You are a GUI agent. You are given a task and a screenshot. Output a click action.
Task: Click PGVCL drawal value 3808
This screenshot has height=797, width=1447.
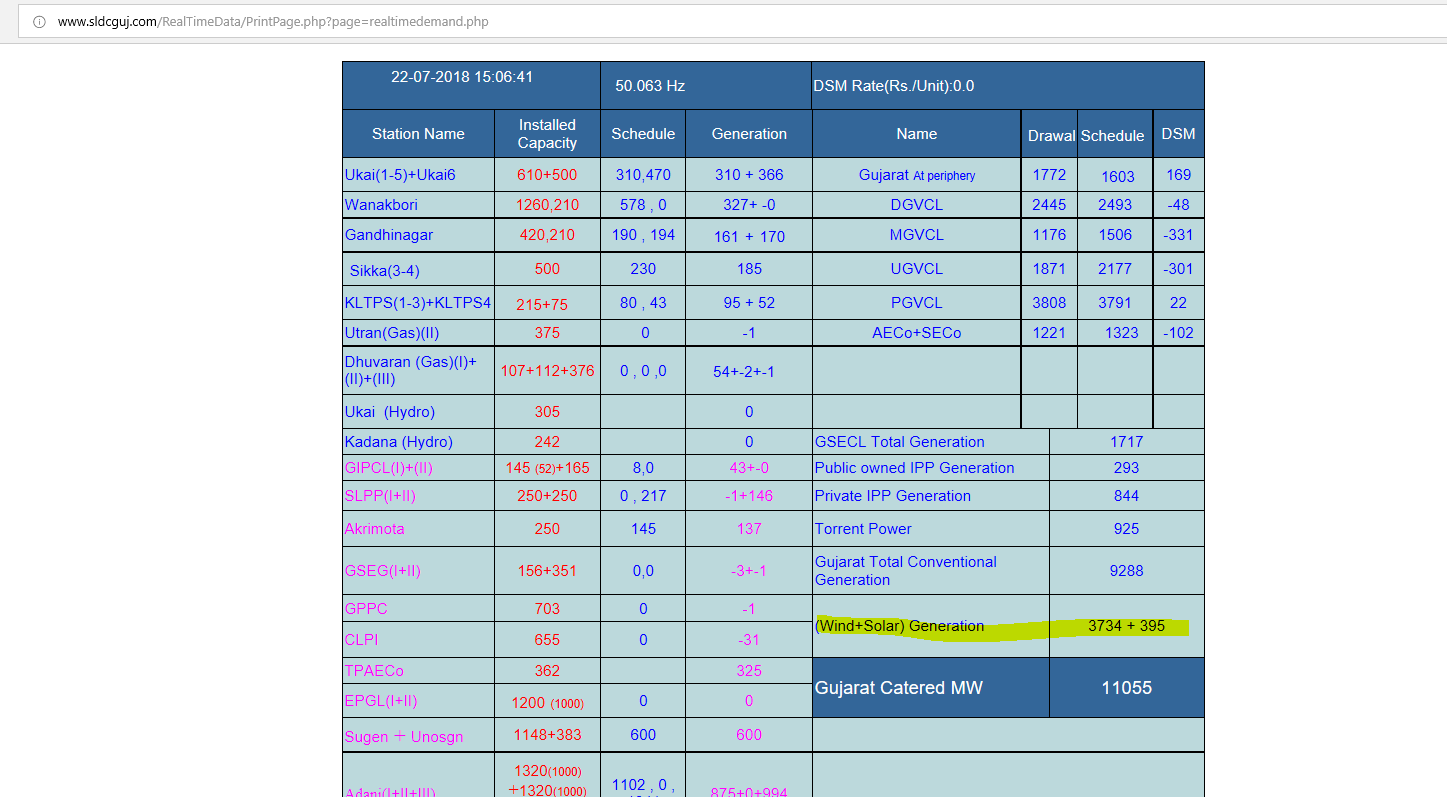point(1049,303)
